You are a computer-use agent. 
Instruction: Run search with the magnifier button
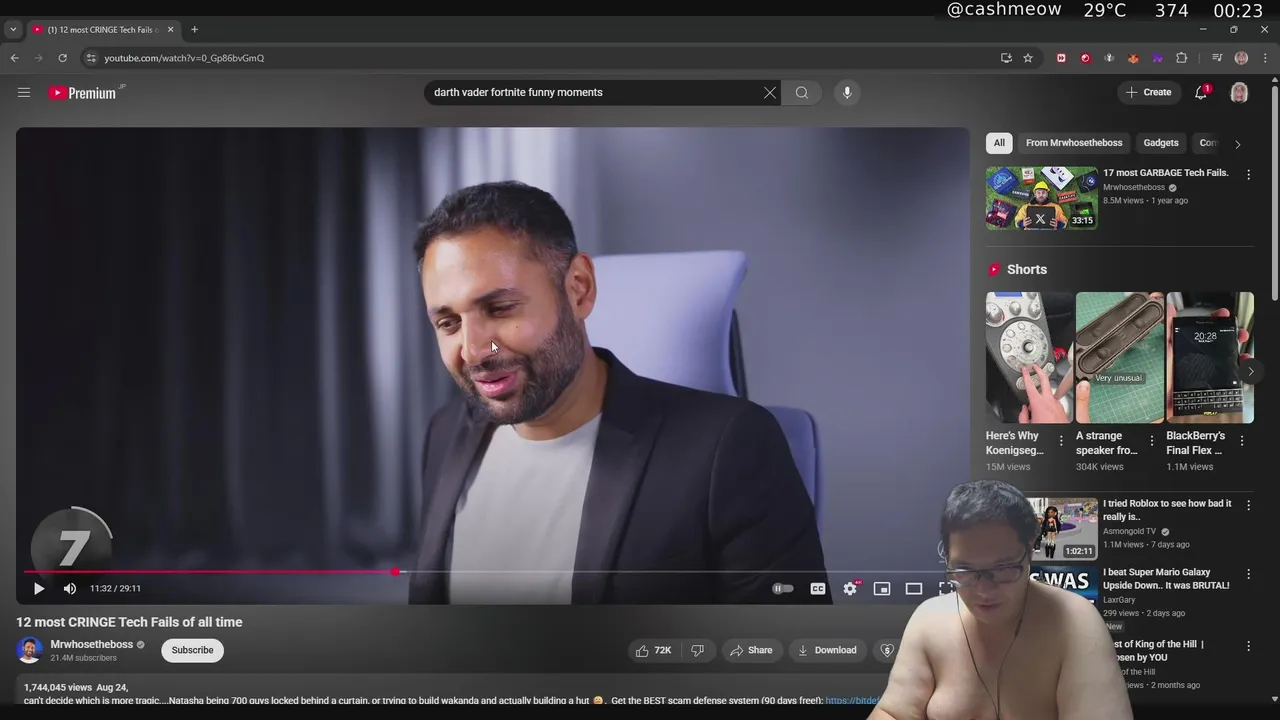[x=802, y=92]
